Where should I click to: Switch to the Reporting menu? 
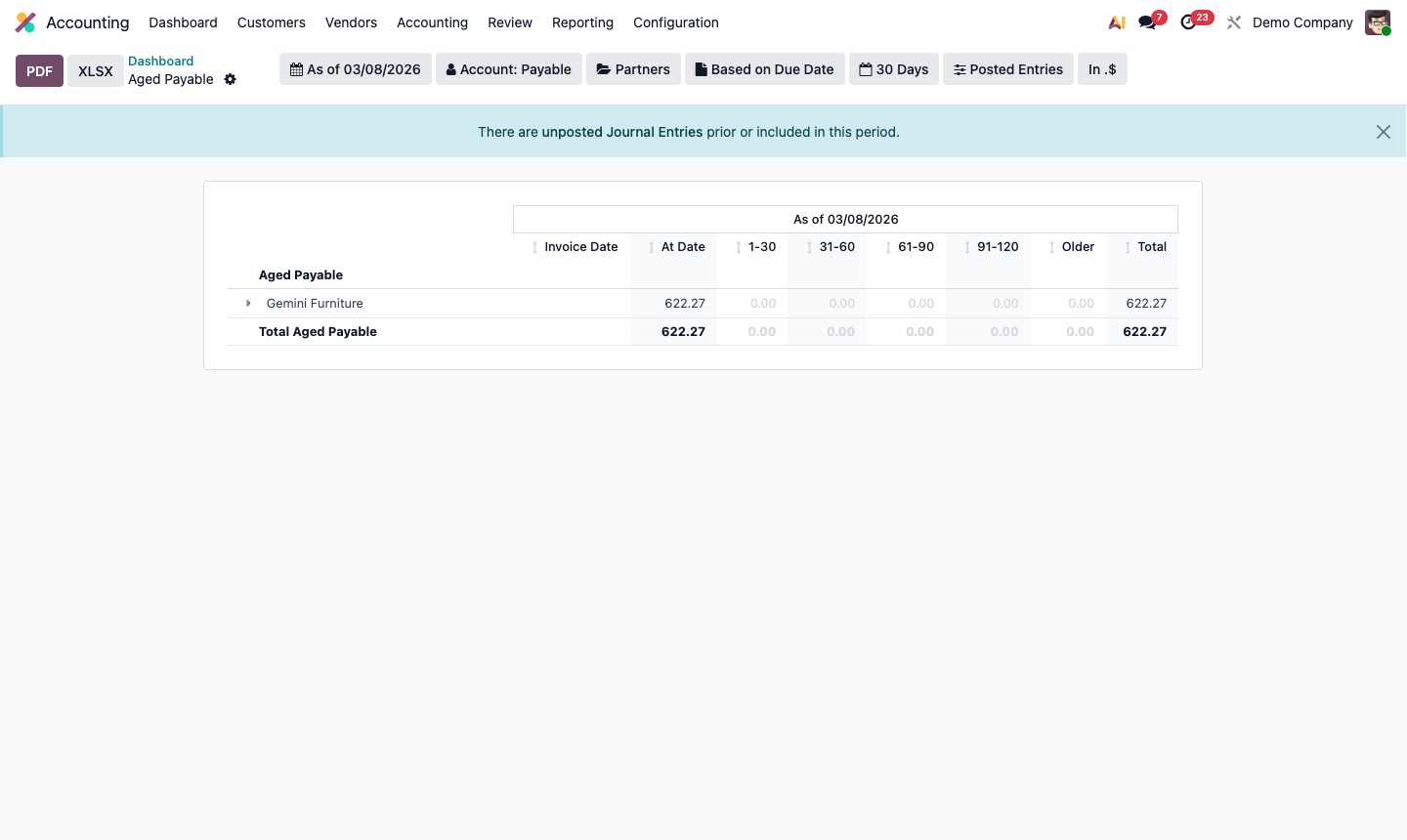tap(582, 21)
